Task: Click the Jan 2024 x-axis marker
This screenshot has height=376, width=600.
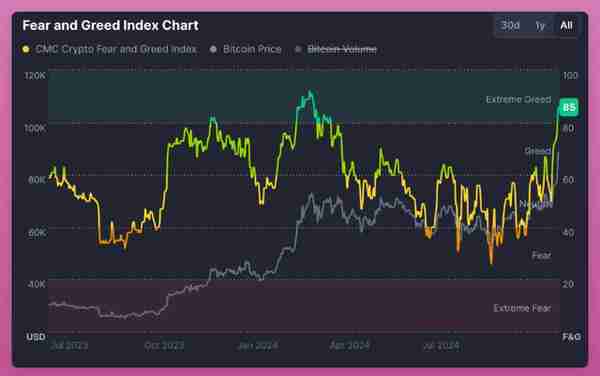Action: [258, 346]
